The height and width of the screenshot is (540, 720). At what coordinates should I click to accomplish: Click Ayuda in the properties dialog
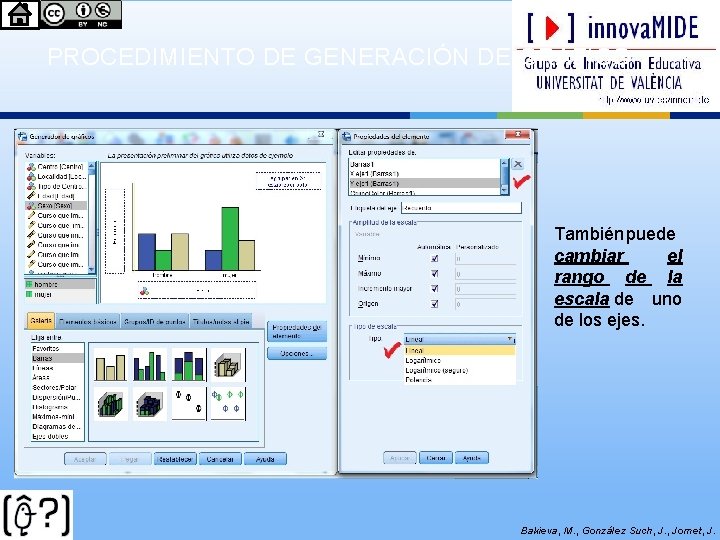[472, 458]
